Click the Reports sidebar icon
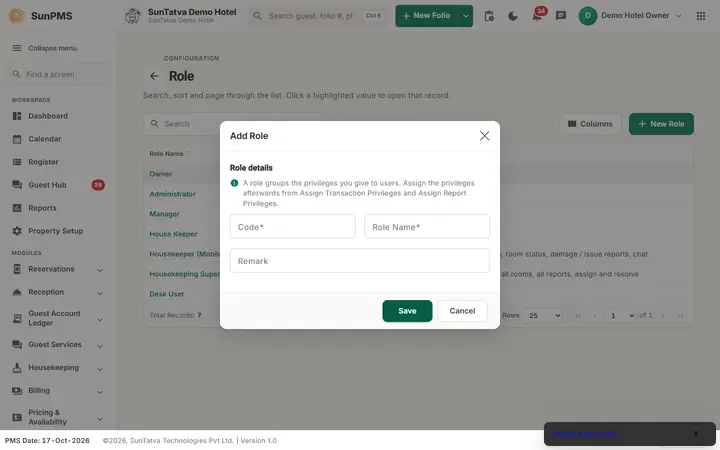Viewport: 720px width, 450px height. (x=17, y=208)
